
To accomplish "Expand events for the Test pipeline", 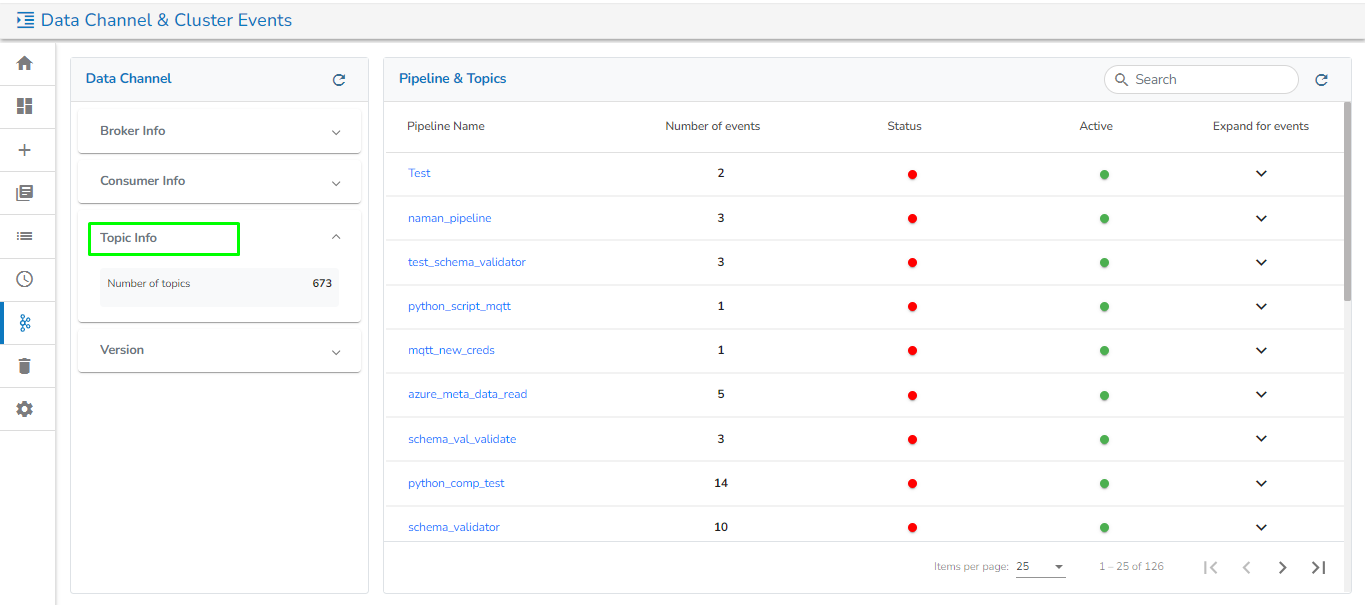I will click(x=1261, y=174).
